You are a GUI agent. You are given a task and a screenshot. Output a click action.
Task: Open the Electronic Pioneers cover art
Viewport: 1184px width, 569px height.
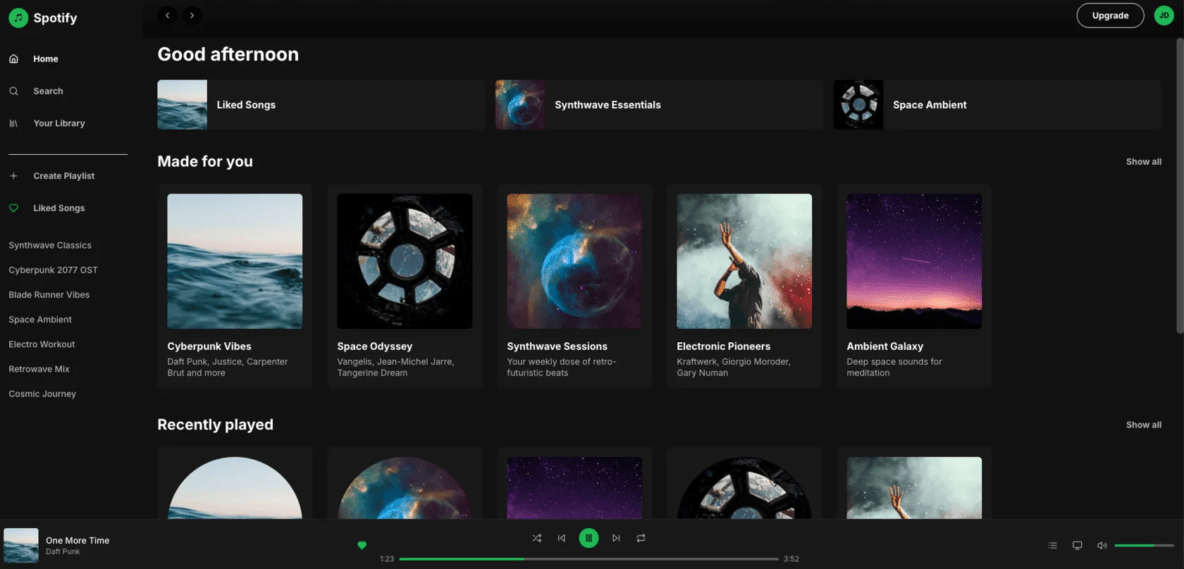(745, 261)
